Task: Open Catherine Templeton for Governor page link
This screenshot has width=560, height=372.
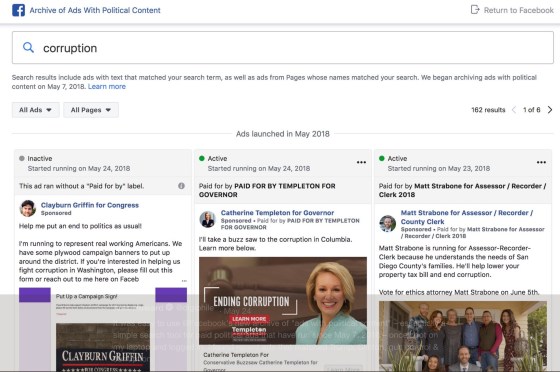Action: pyautogui.click(x=277, y=212)
